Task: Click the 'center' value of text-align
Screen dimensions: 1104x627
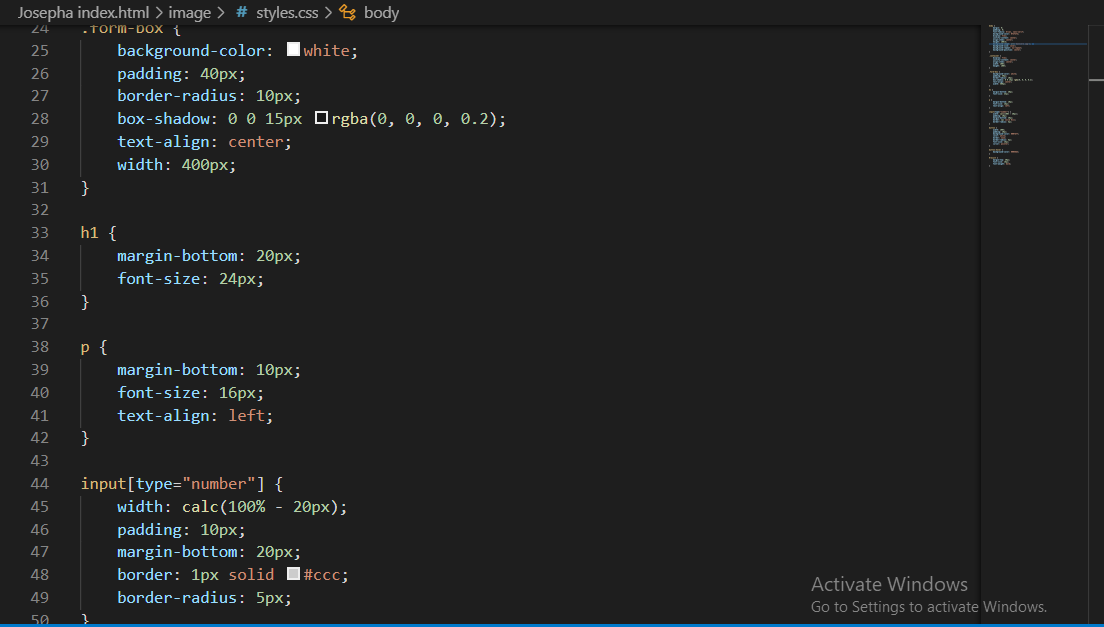Action: click(x=256, y=142)
